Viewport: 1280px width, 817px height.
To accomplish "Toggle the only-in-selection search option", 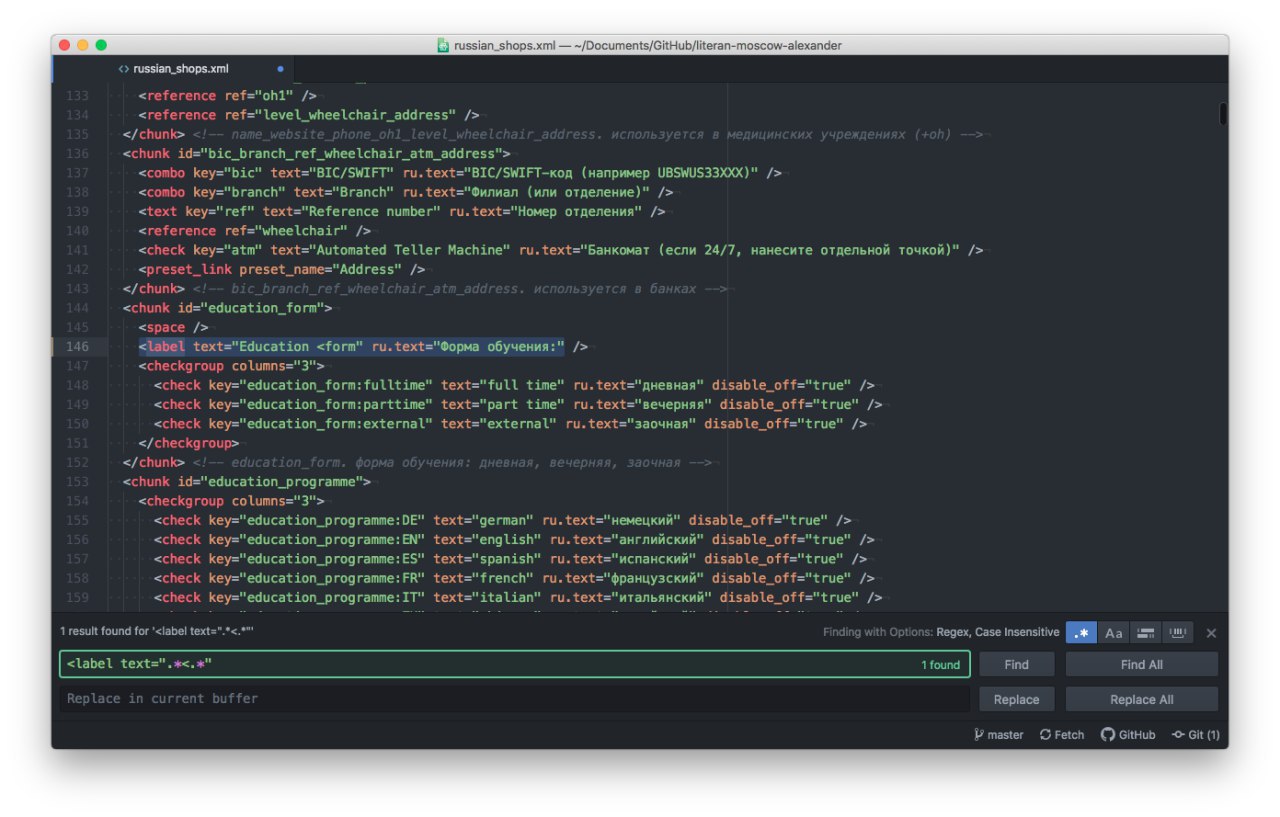I will click(x=1146, y=633).
